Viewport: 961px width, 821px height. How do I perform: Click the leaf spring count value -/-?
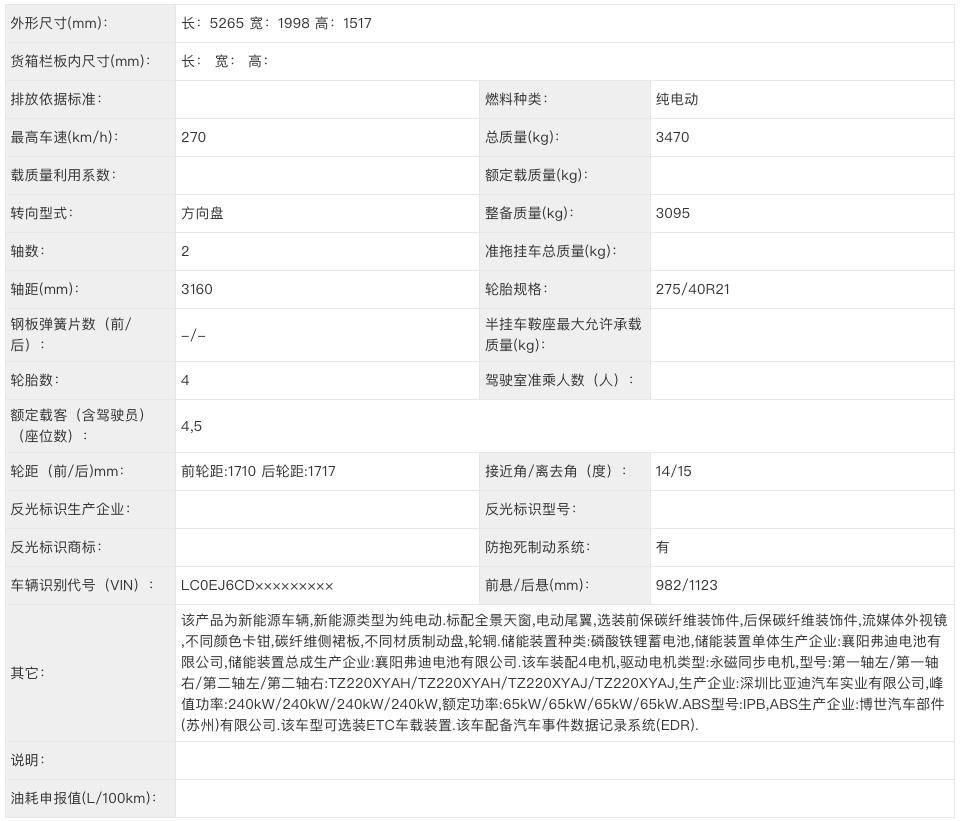(193, 335)
